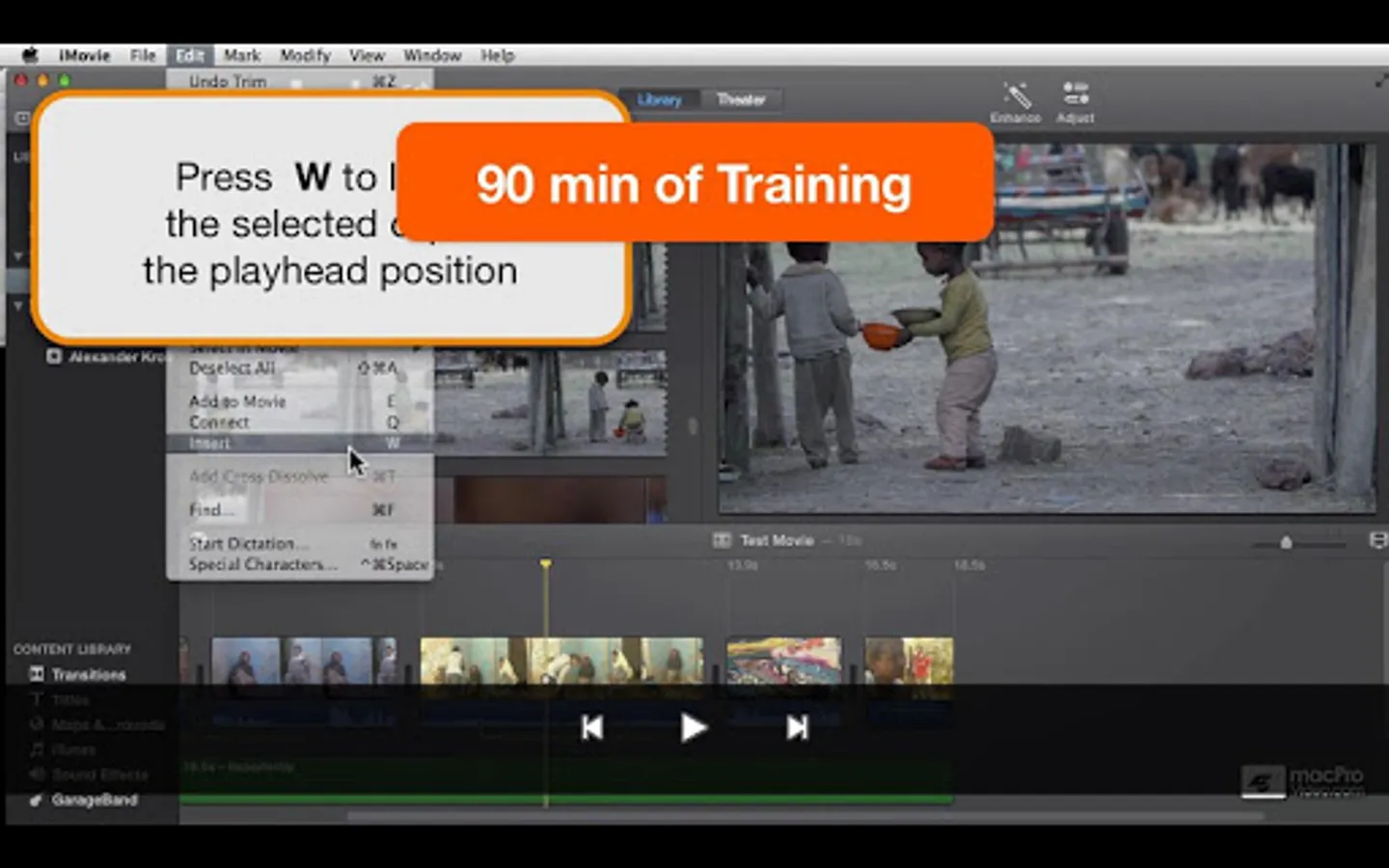Open the iMovie menu
Image resolution: width=1389 pixels, height=868 pixels.
pos(84,55)
